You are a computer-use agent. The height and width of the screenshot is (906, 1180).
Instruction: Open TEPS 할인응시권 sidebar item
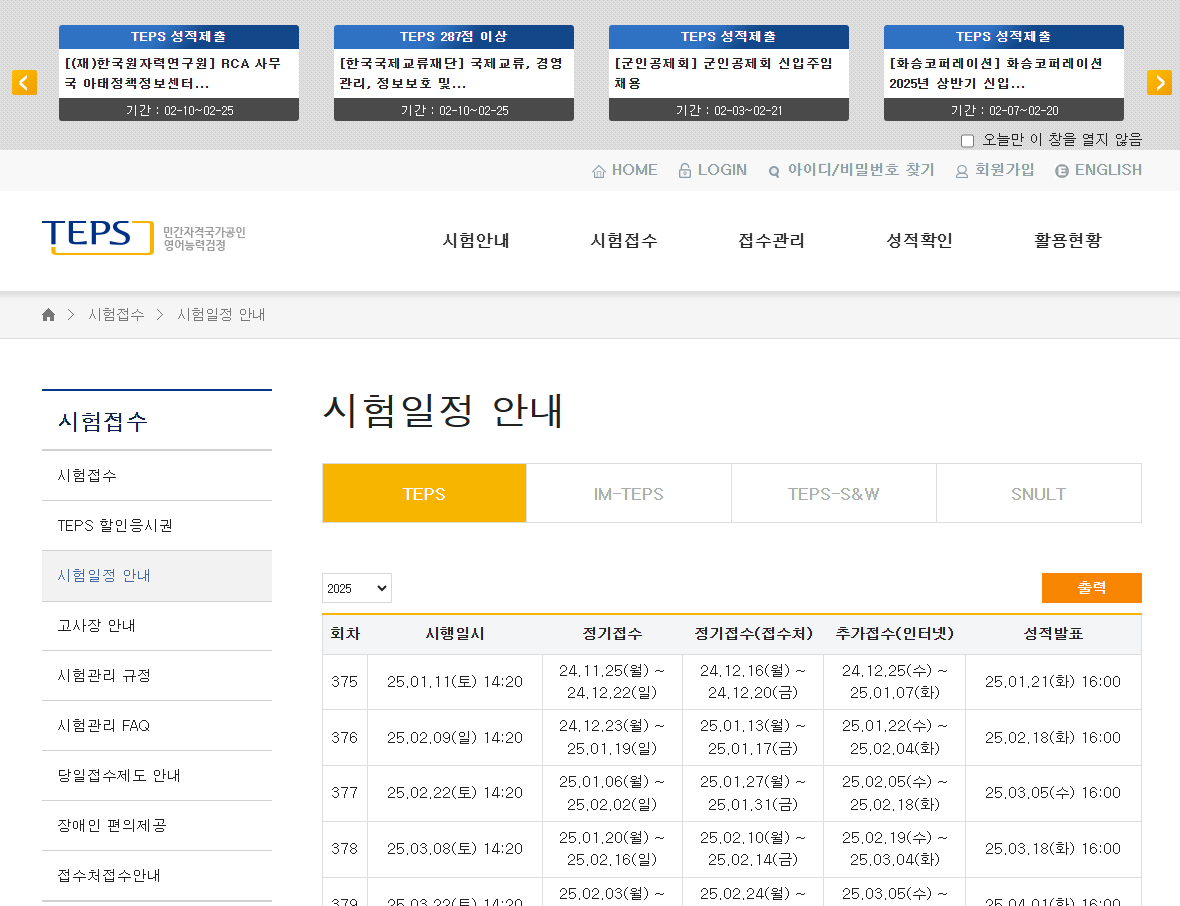click(157, 525)
